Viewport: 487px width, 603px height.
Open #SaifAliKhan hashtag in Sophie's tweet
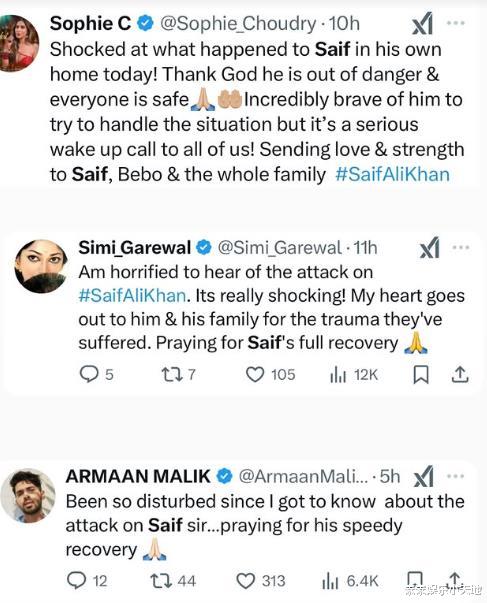[392, 175]
